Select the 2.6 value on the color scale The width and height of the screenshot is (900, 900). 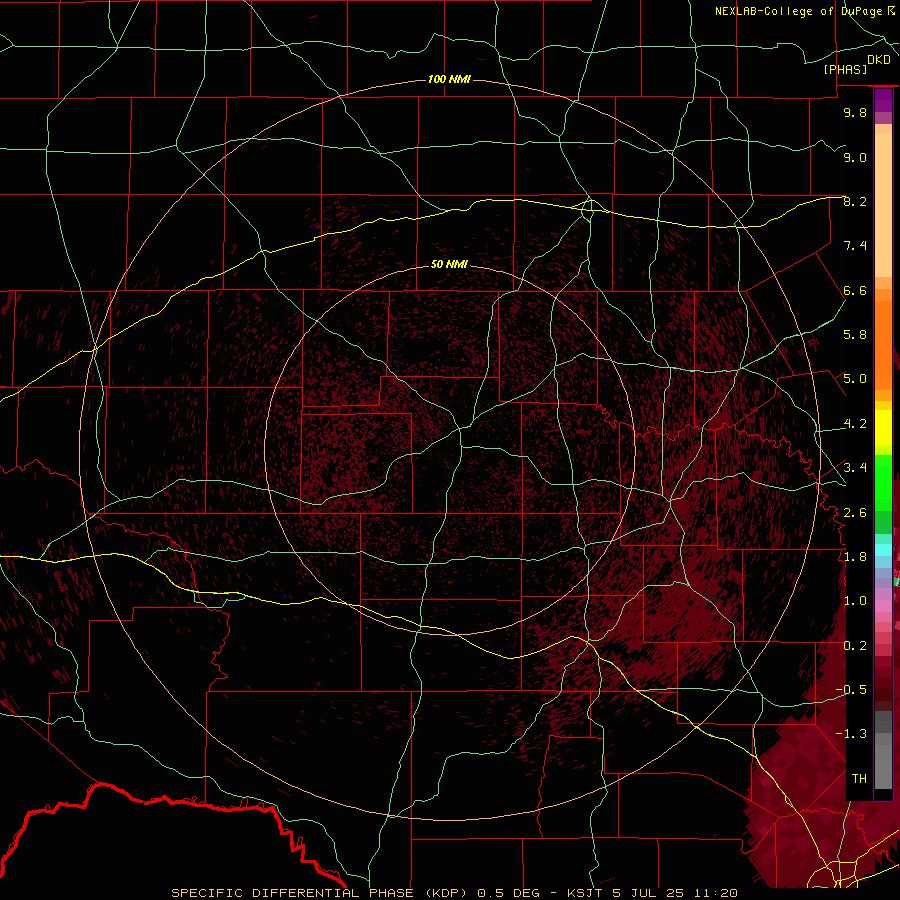[855, 513]
